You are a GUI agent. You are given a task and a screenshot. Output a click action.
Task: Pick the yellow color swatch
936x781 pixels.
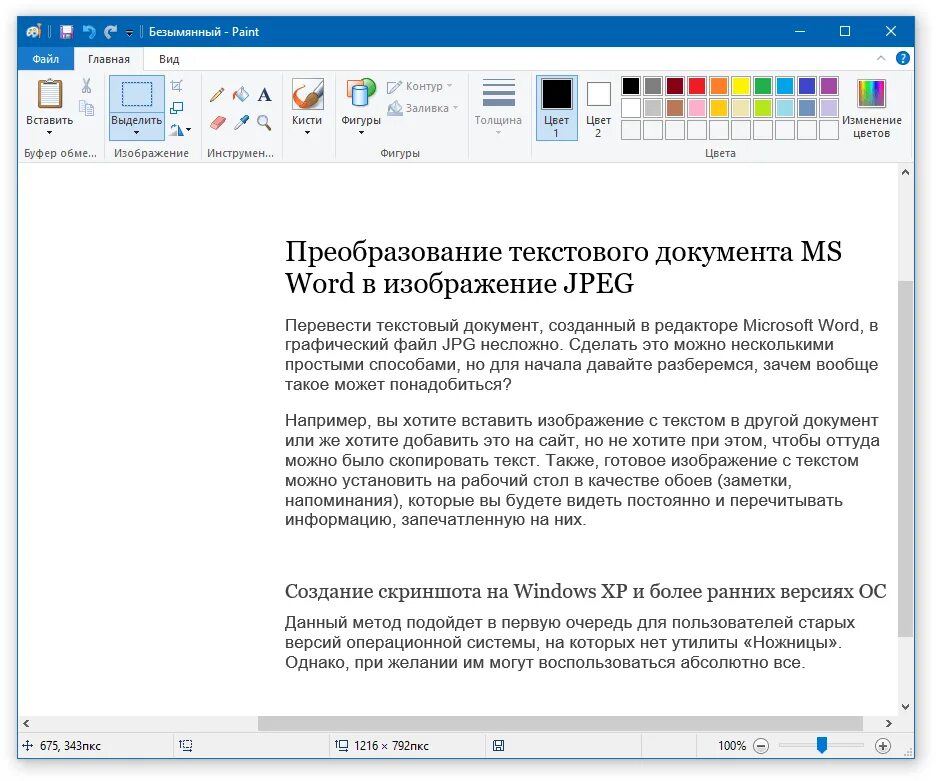click(741, 86)
